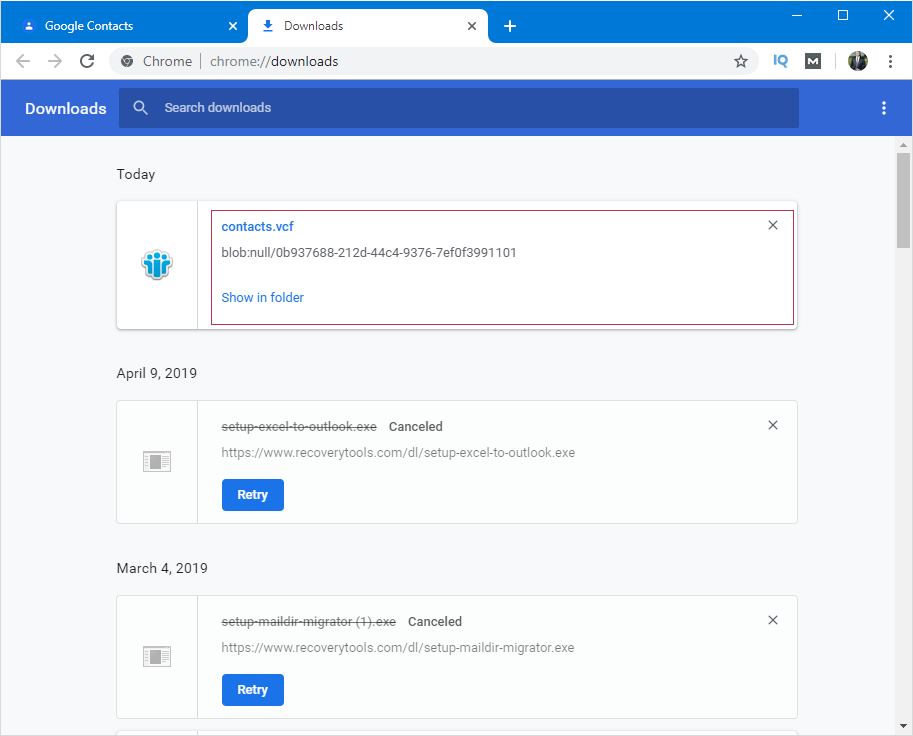Retry the setup-maildir-migrator download
Image resolution: width=913 pixels, height=736 pixels.
(x=253, y=690)
